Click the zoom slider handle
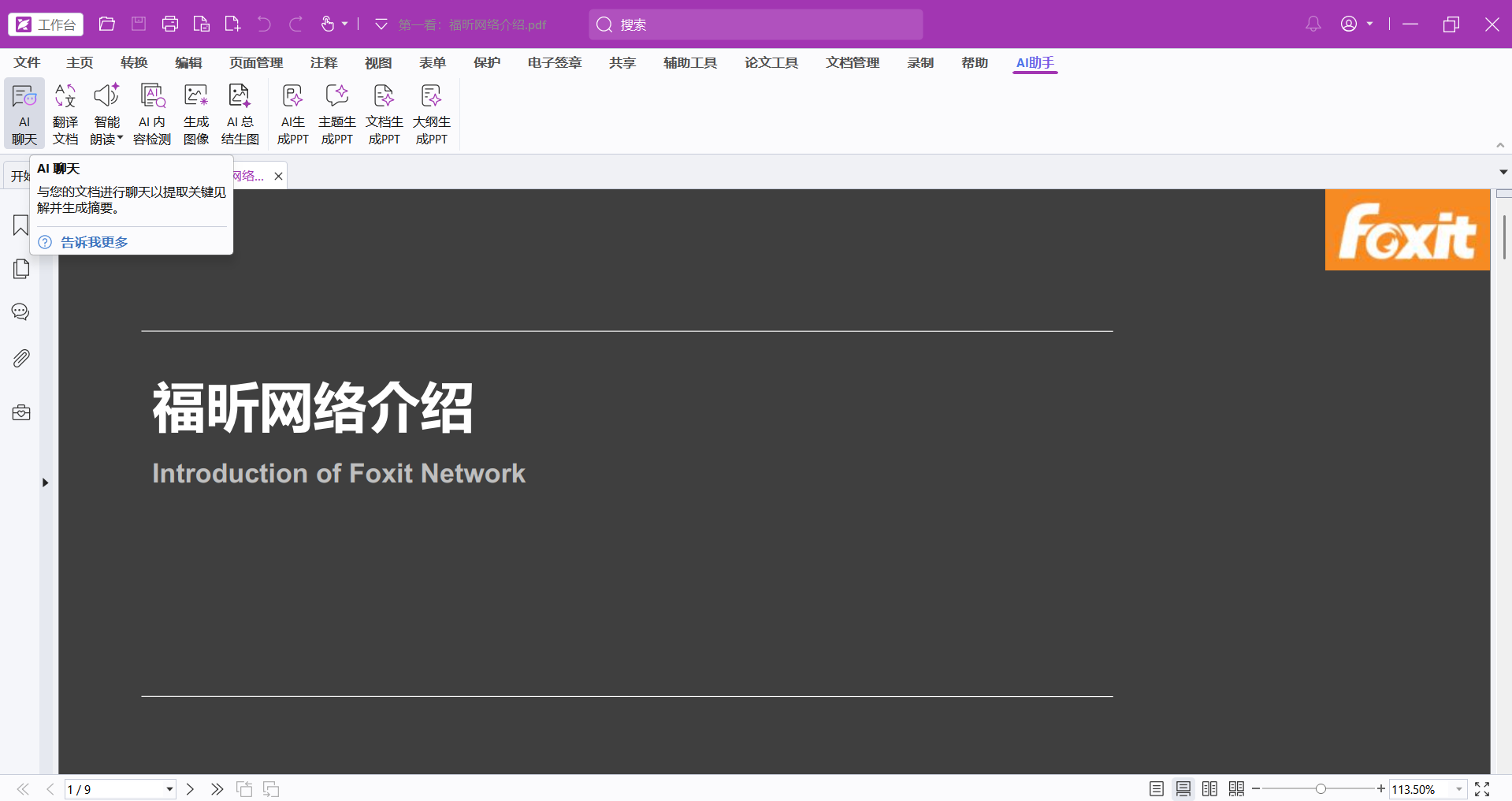This screenshot has width=1512, height=801. click(1321, 789)
